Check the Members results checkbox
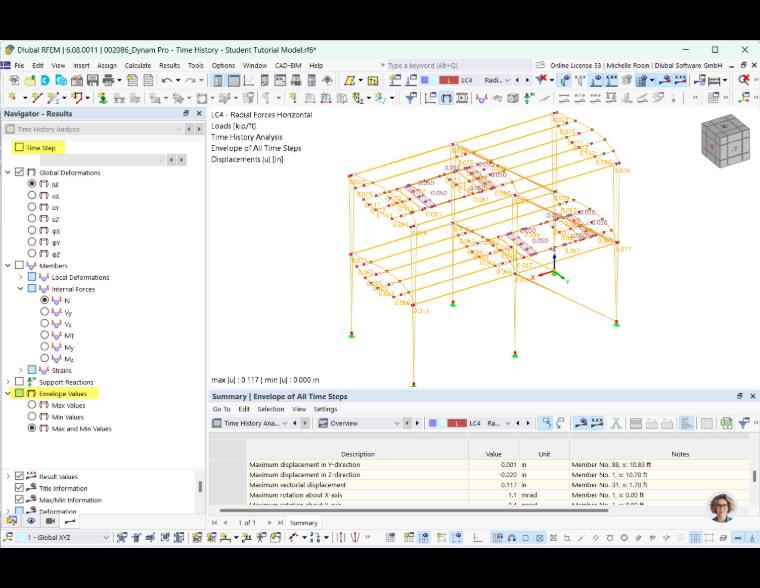The image size is (760, 588). (19, 265)
